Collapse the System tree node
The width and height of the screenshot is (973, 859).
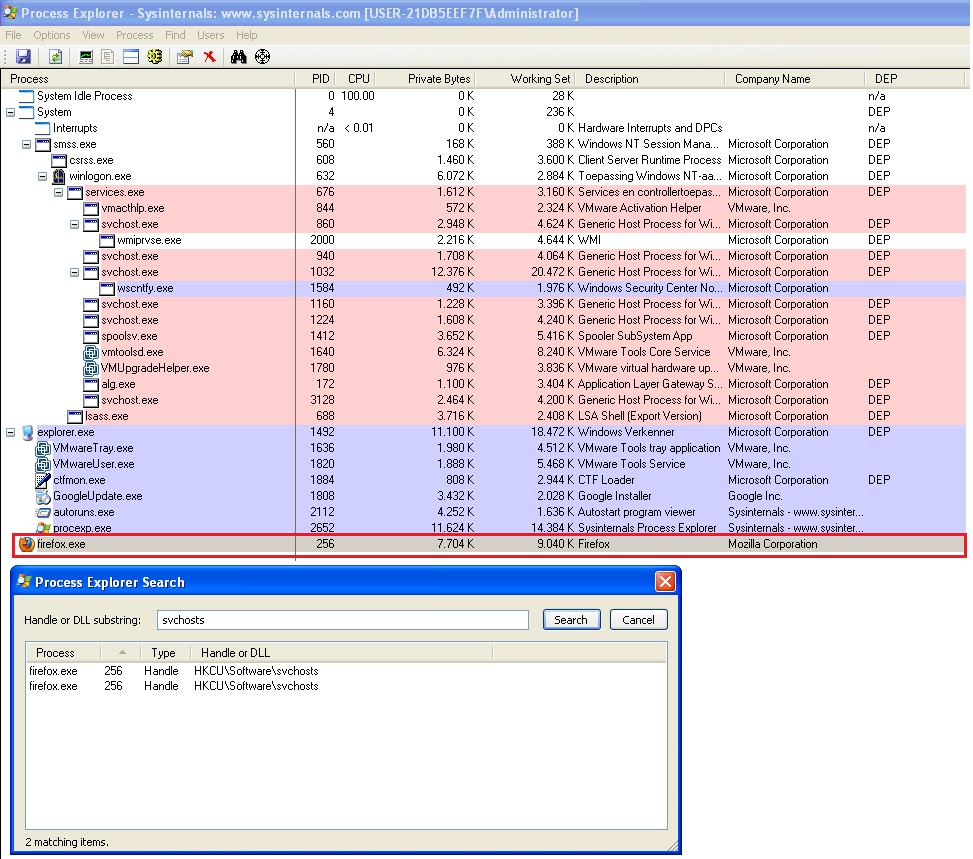(x=11, y=112)
